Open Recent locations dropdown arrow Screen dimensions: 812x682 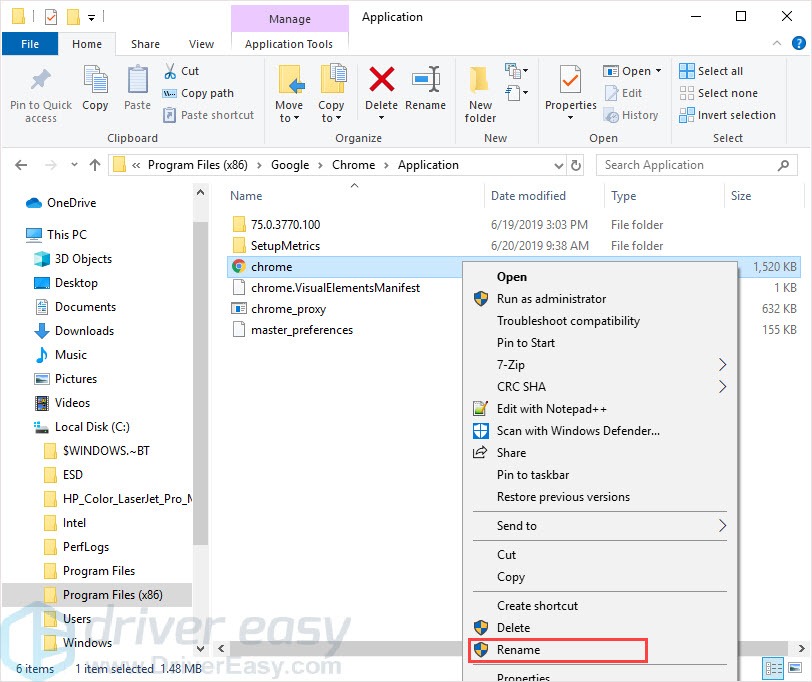pos(74,165)
